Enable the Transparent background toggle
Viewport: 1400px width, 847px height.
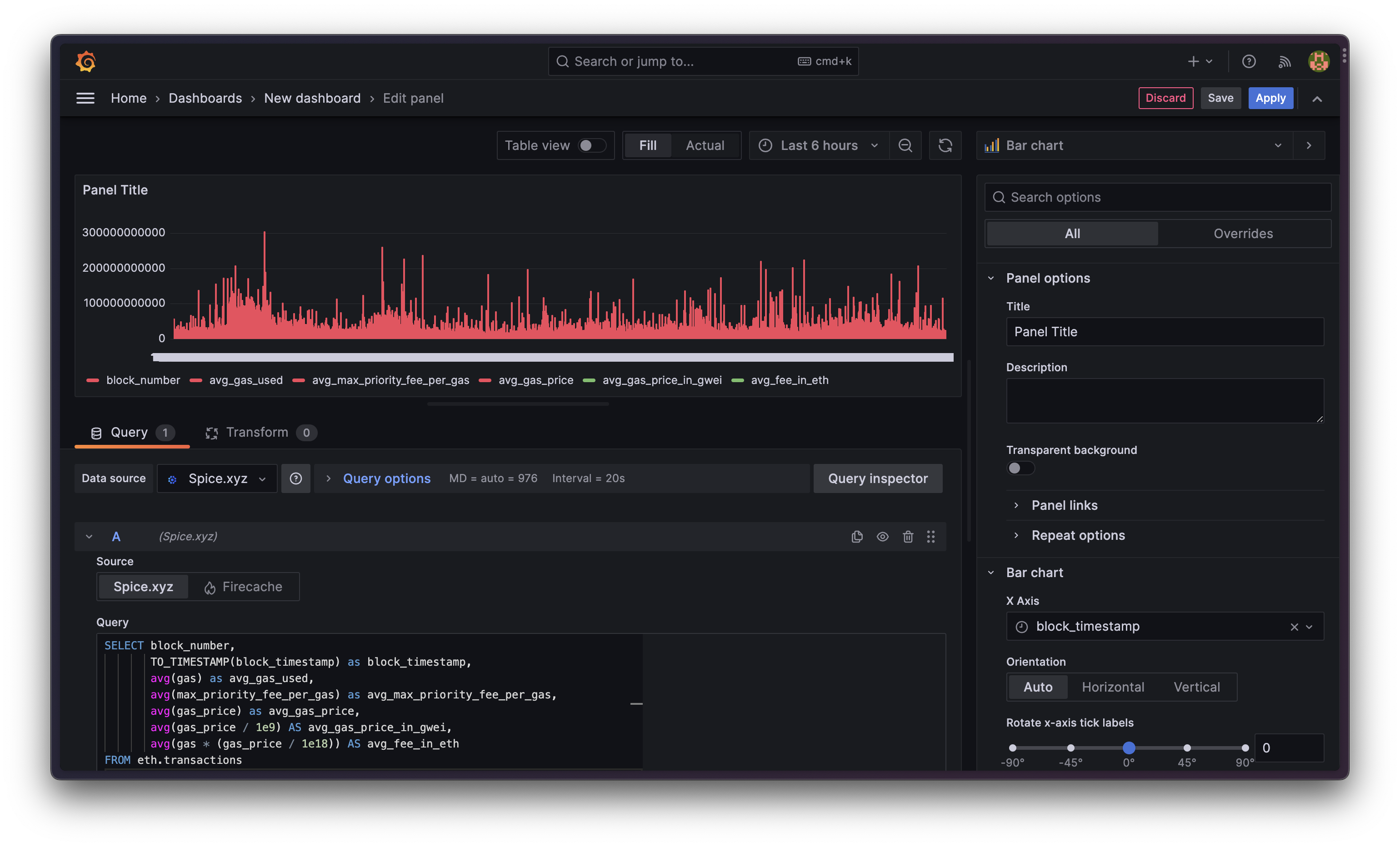point(1020,468)
